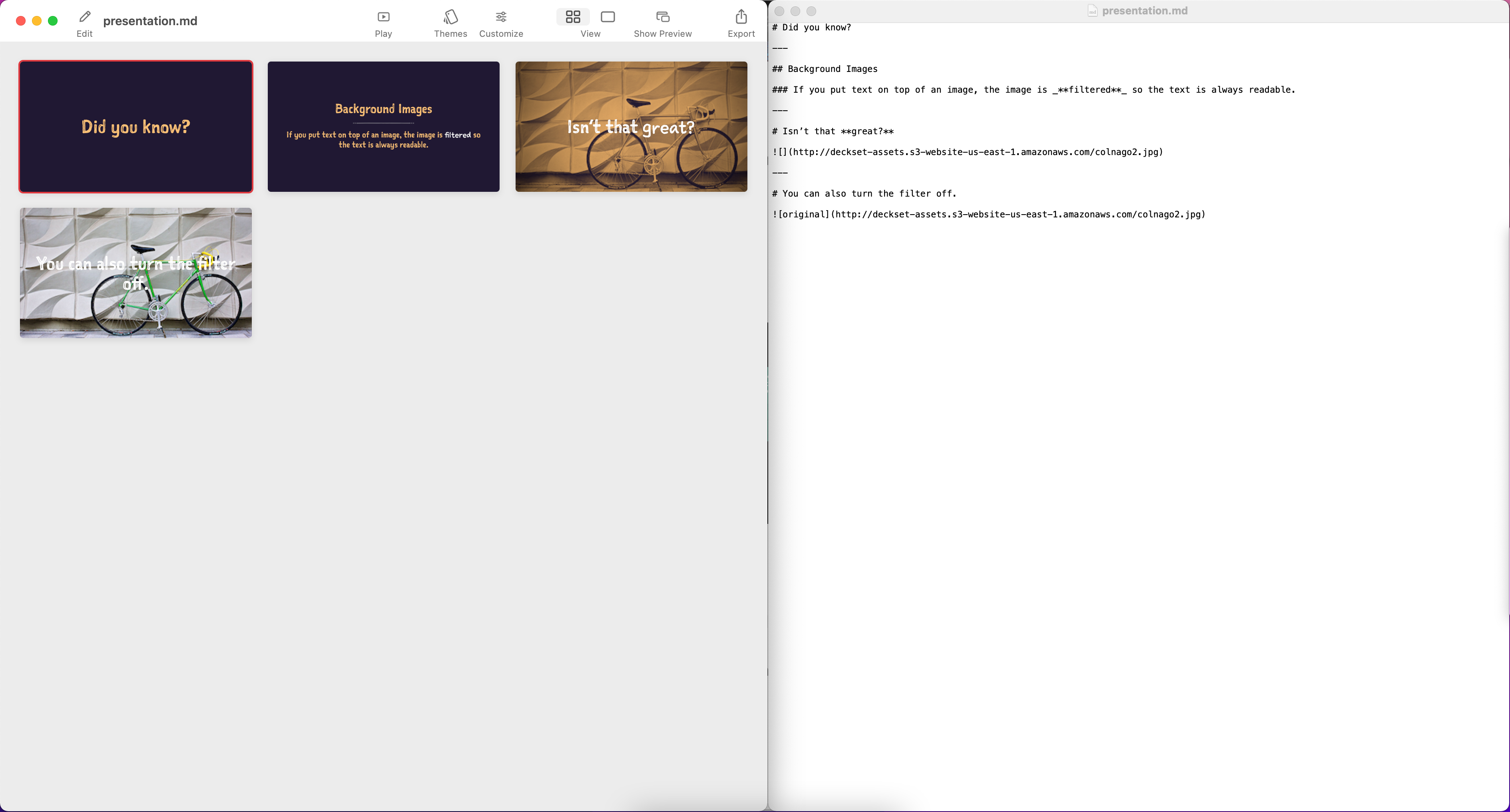The width and height of the screenshot is (1510, 812).
Task: Open the Export share icon
Action: (741, 17)
